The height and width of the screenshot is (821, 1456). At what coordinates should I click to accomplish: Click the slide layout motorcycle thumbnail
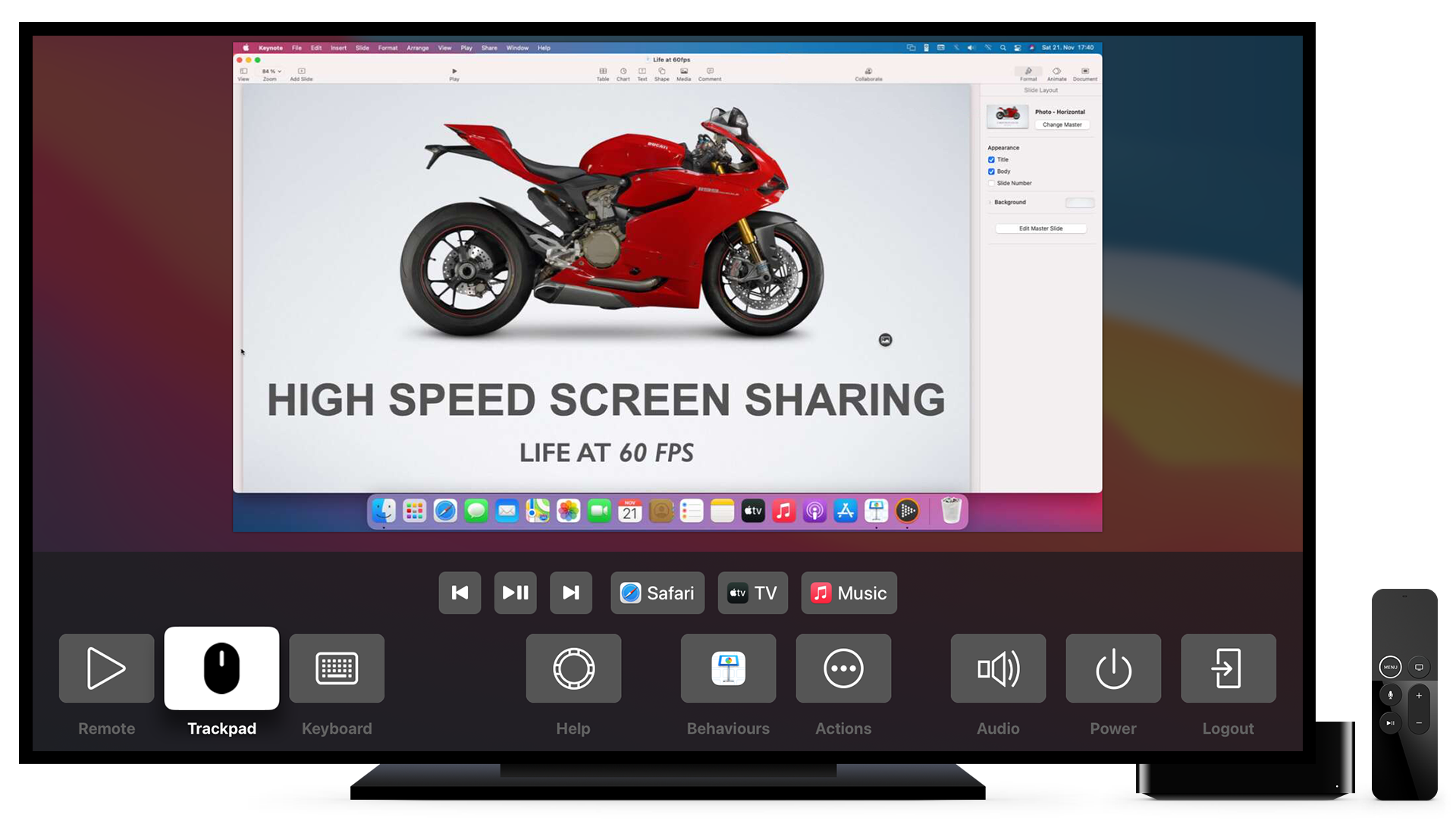pyautogui.click(x=1007, y=117)
